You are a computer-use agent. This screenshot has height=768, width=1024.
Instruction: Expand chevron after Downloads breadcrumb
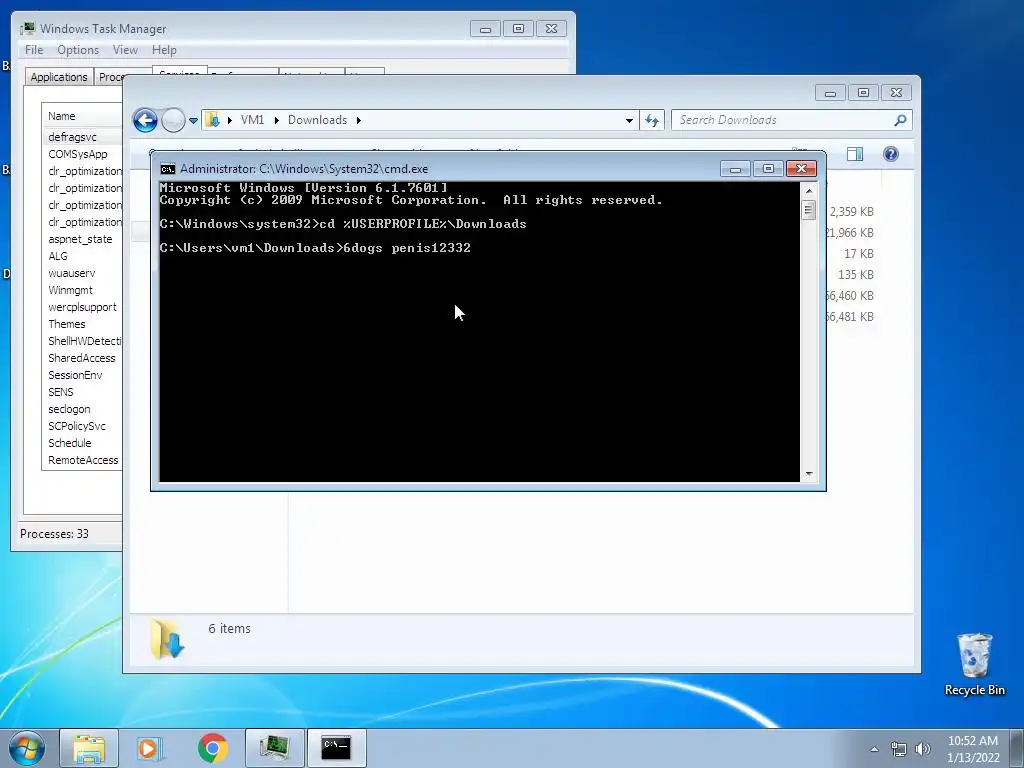[x=359, y=120]
